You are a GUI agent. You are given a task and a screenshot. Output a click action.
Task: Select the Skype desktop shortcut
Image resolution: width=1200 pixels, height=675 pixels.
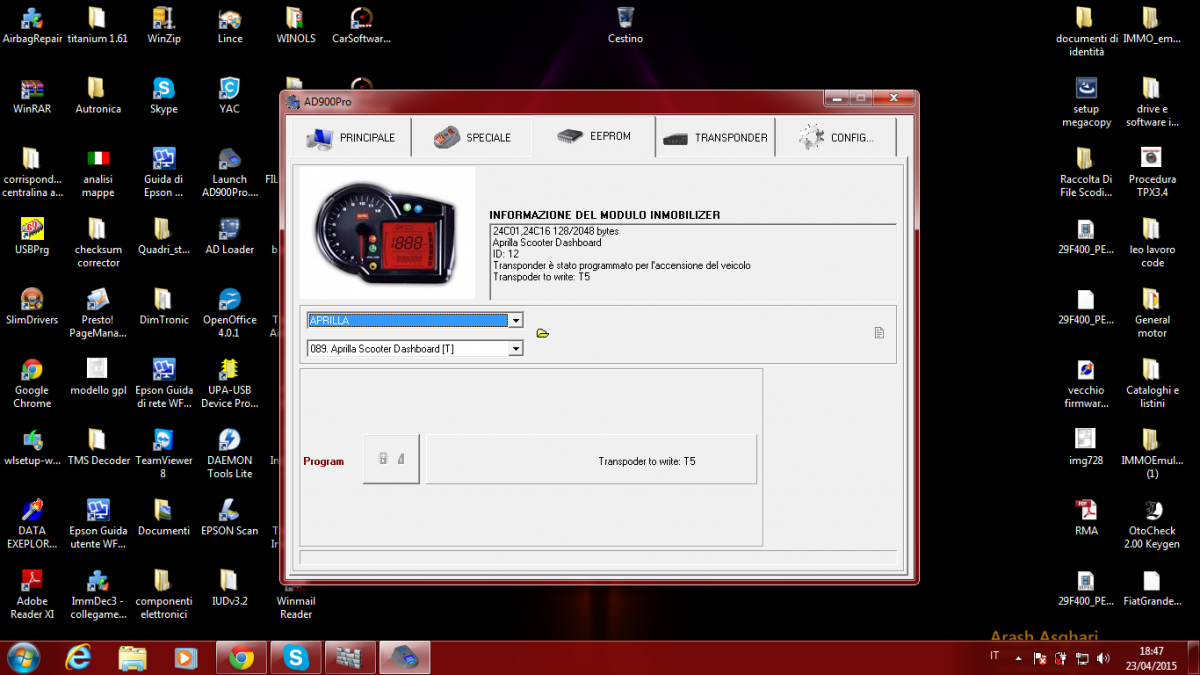pyautogui.click(x=164, y=96)
